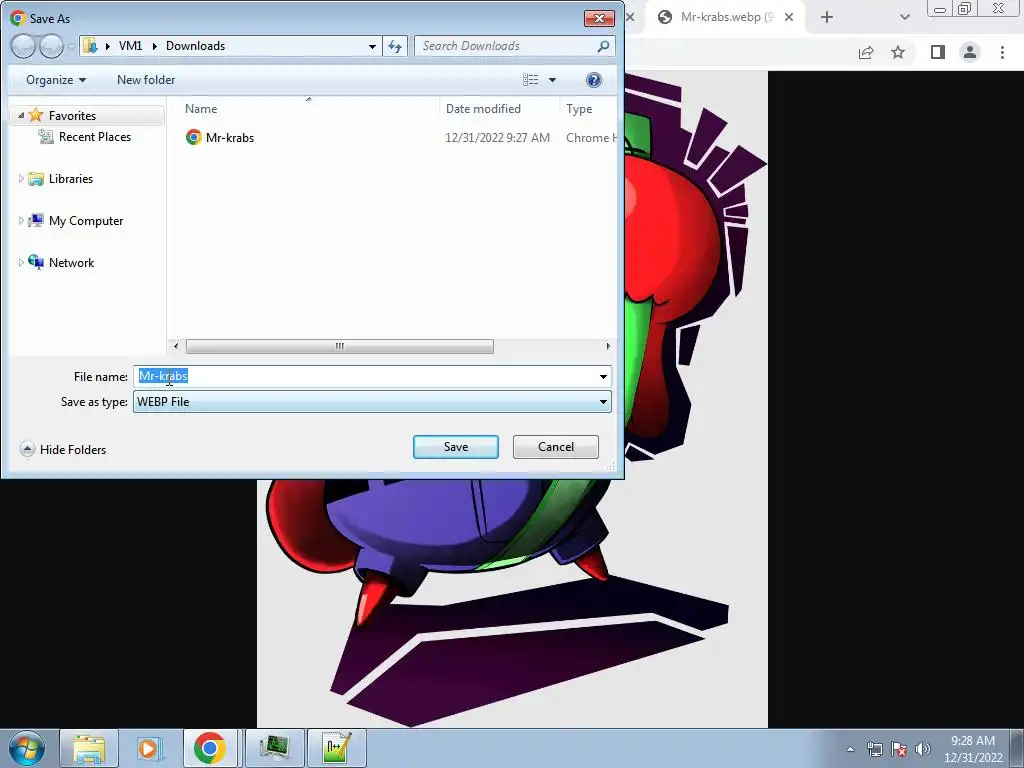Image resolution: width=1024 pixels, height=768 pixels.
Task: Click VM1 in the address path
Action: tap(130, 46)
